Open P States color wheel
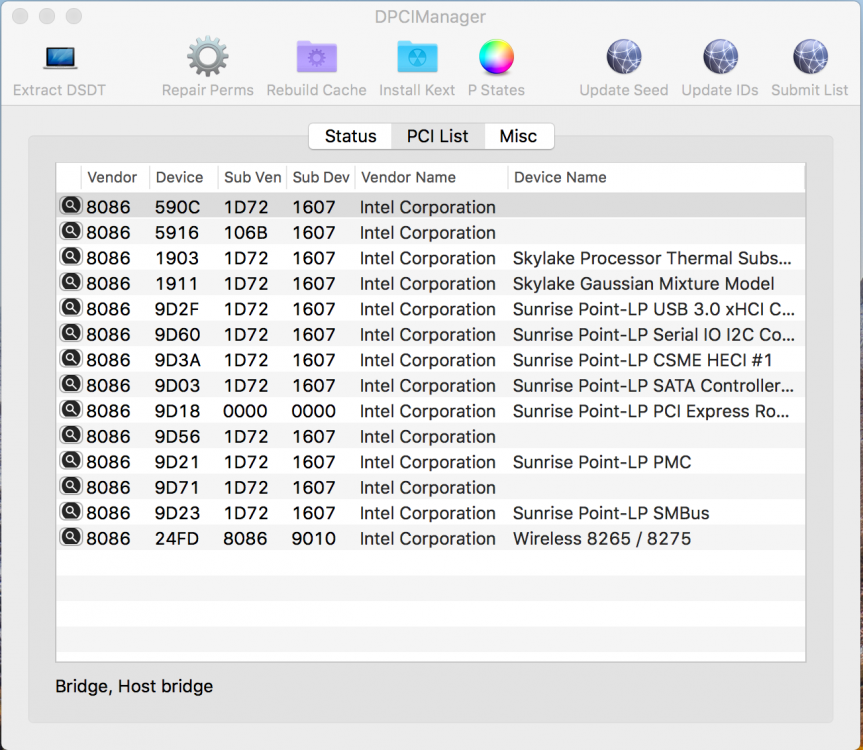 coord(496,57)
